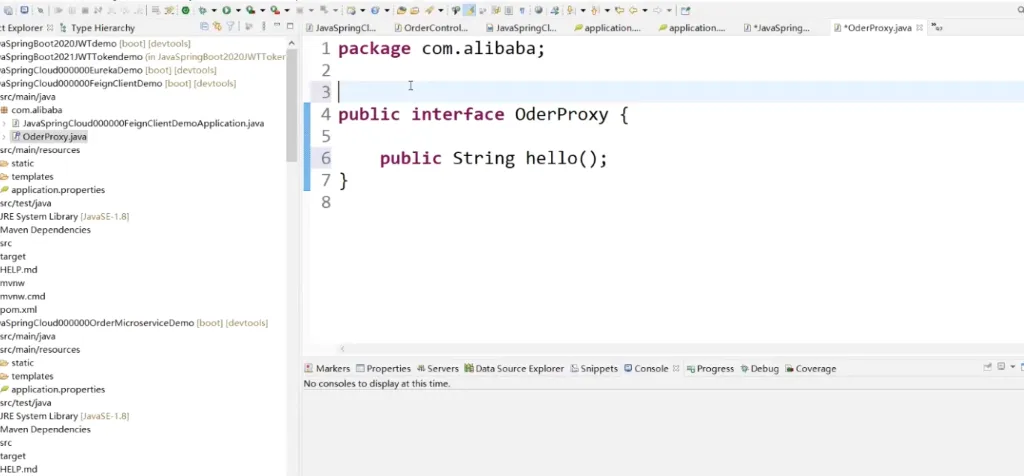The width and height of the screenshot is (1024, 476).
Task: Expand the OderProxy.java tree node
Action: [x=5, y=136]
